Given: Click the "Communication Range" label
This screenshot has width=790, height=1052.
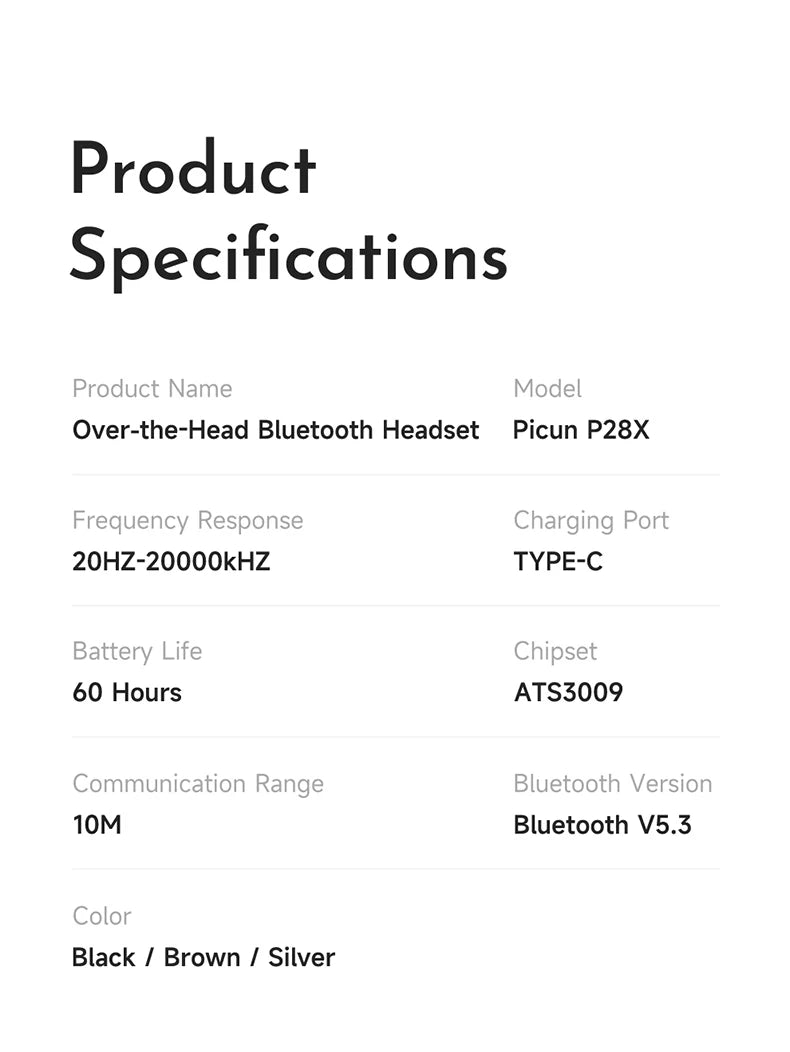Looking at the screenshot, I should pos(198,784).
